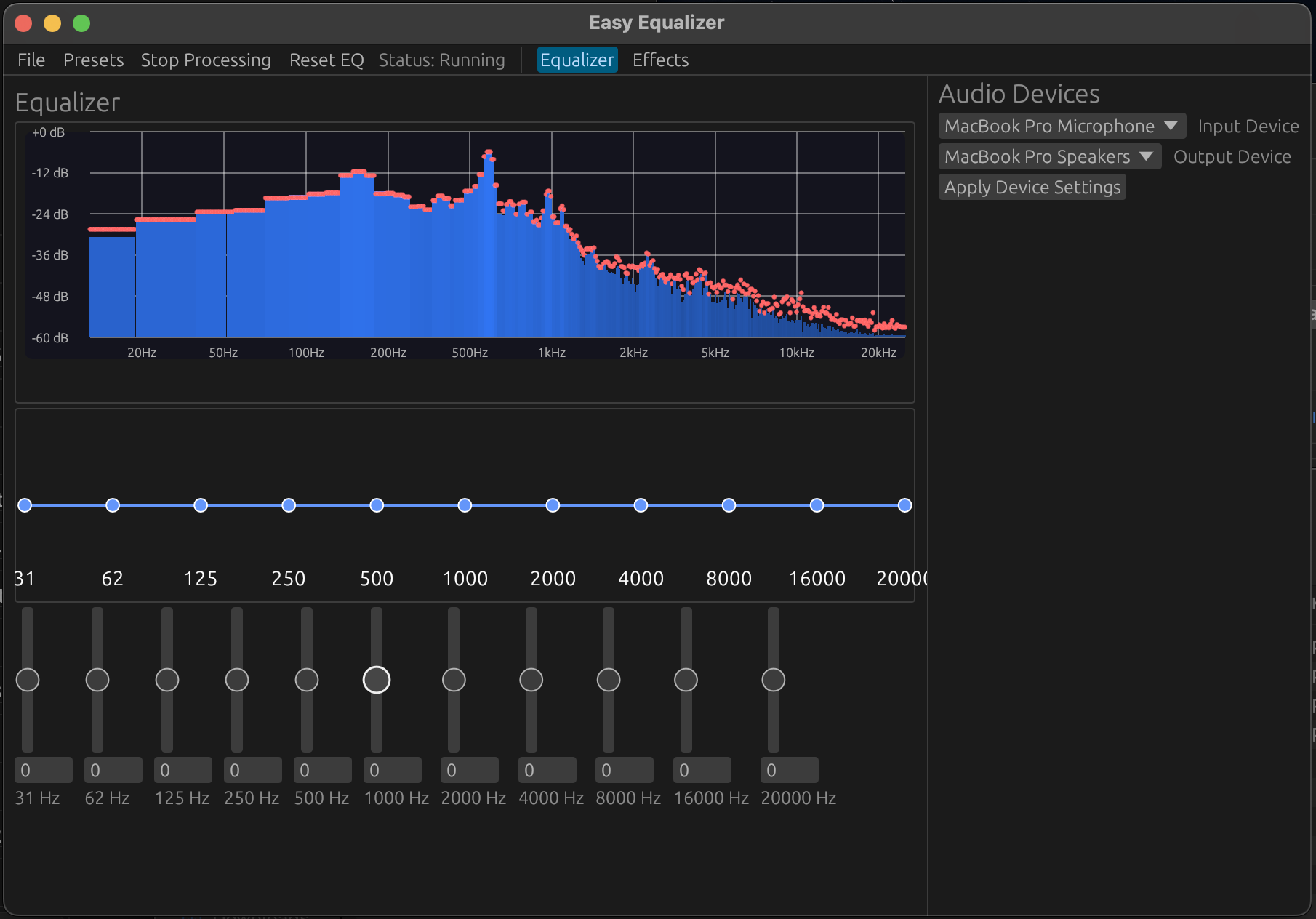Click the 1000 Hz gain value field
Viewport: 1316px width, 919px height.
click(x=393, y=770)
